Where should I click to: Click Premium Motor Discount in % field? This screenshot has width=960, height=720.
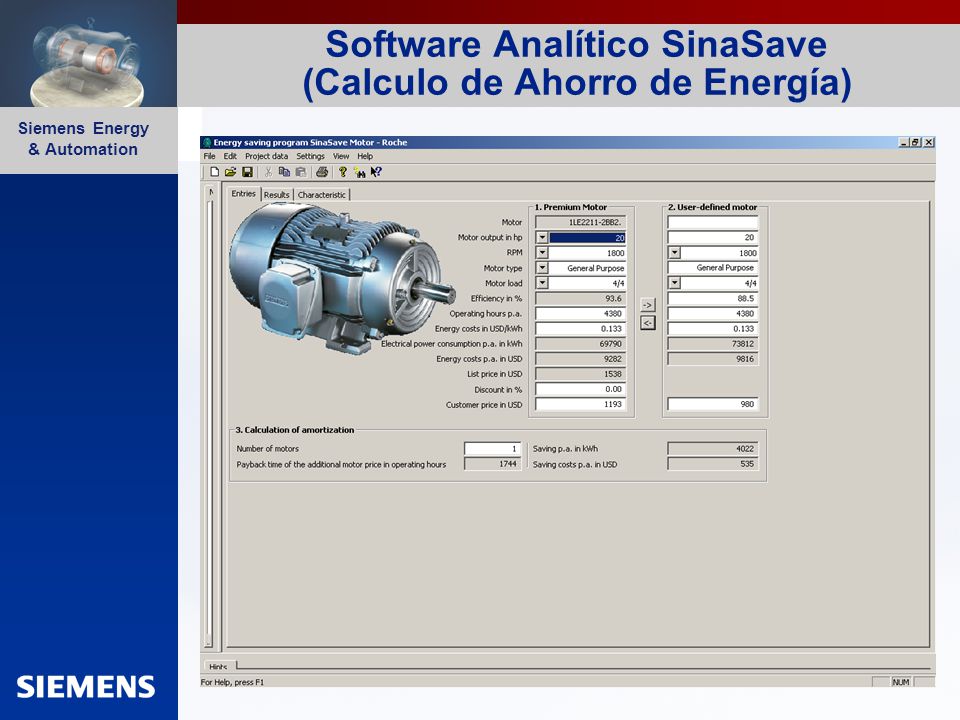[581, 389]
